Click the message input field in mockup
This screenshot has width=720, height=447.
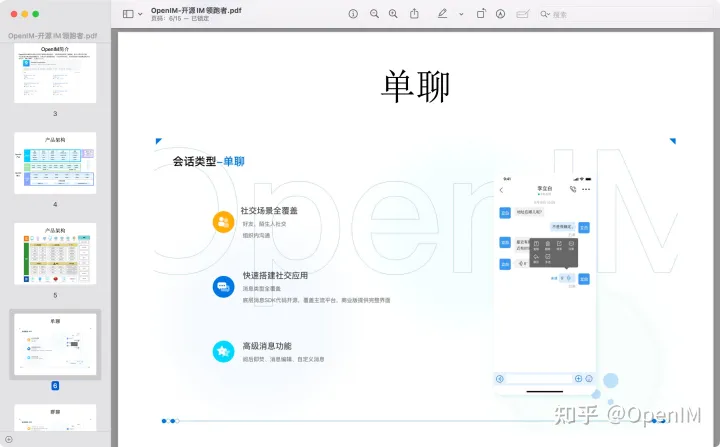click(539, 379)
